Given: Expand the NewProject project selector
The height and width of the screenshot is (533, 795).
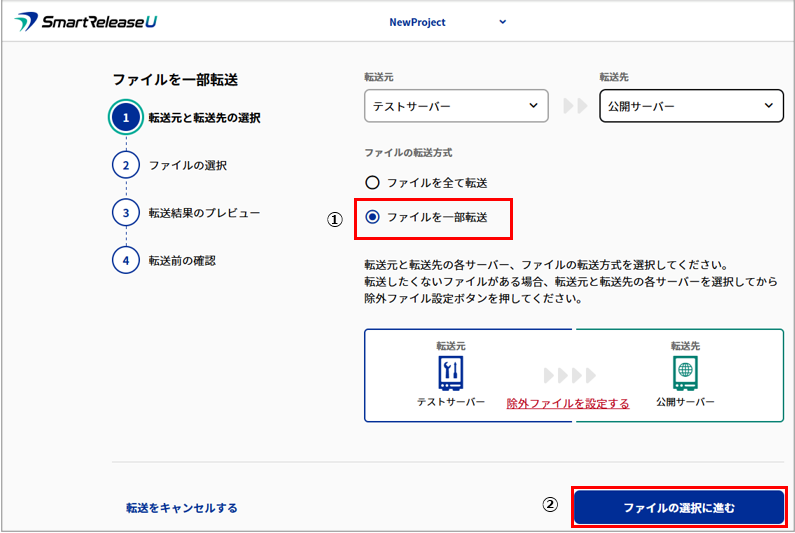Looking at the screenshot, I should 448,22.
